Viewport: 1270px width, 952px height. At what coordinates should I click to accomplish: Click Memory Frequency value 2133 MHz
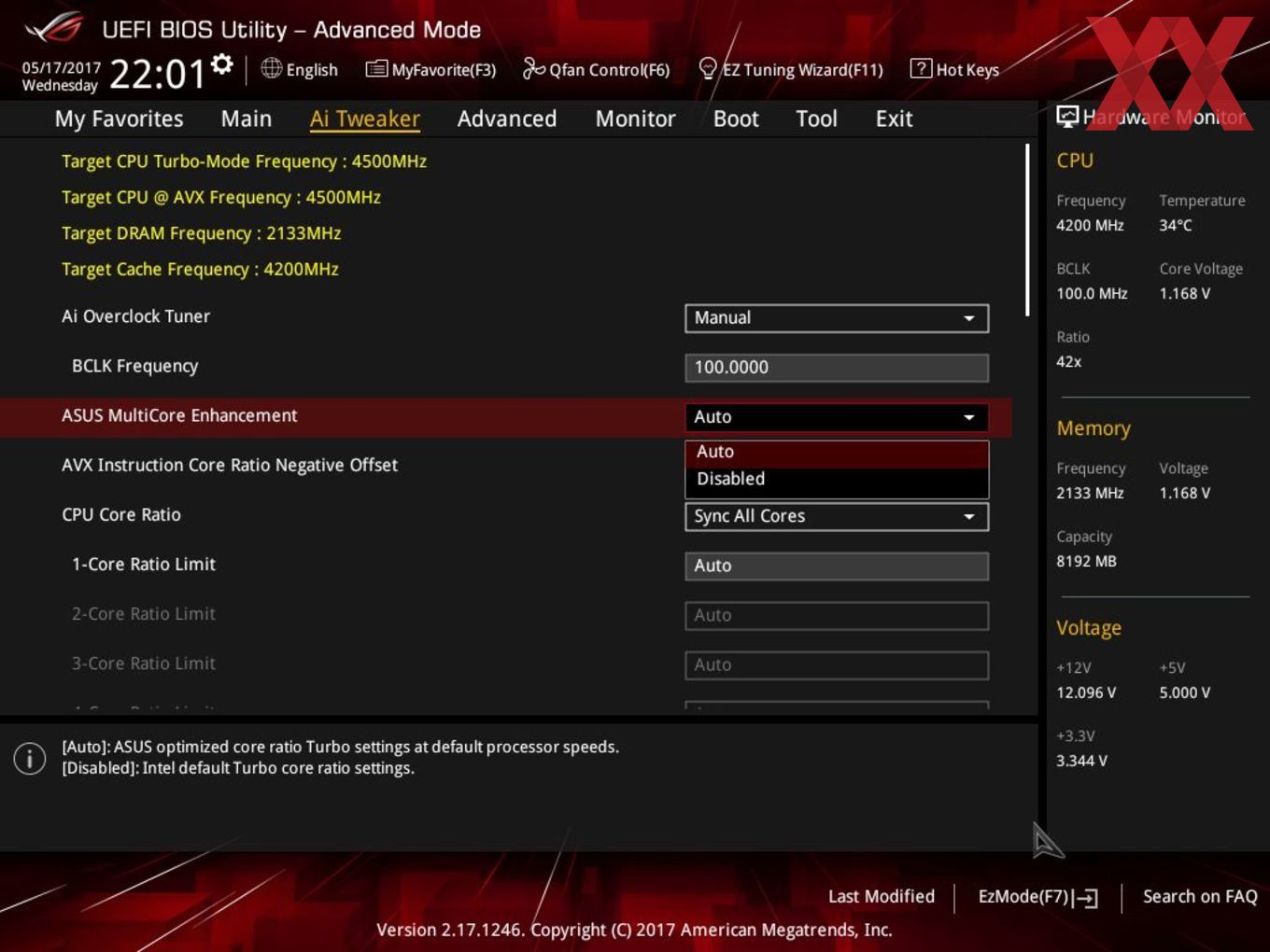click(x=1090, y=493)
